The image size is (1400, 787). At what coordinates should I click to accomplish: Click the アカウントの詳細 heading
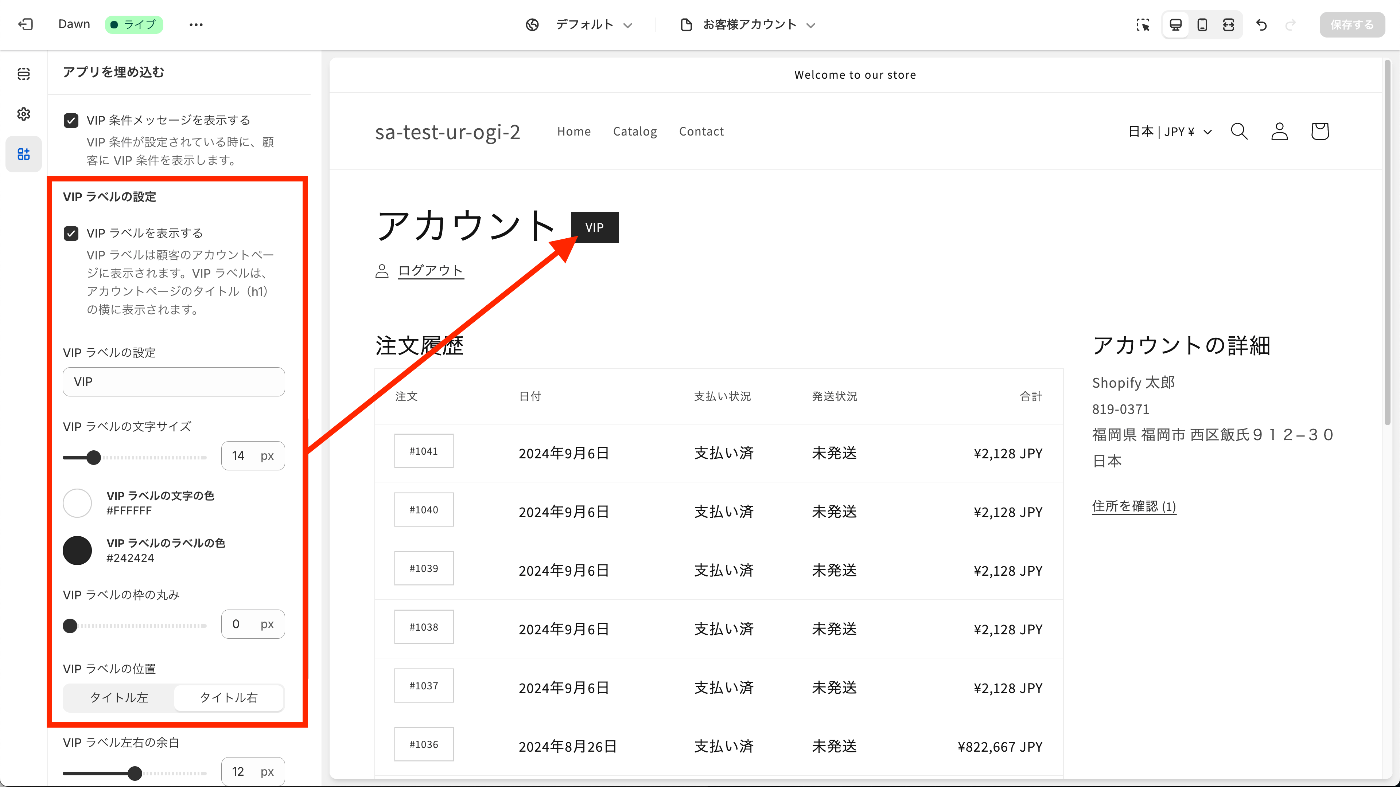click(x=1181, y=346)
